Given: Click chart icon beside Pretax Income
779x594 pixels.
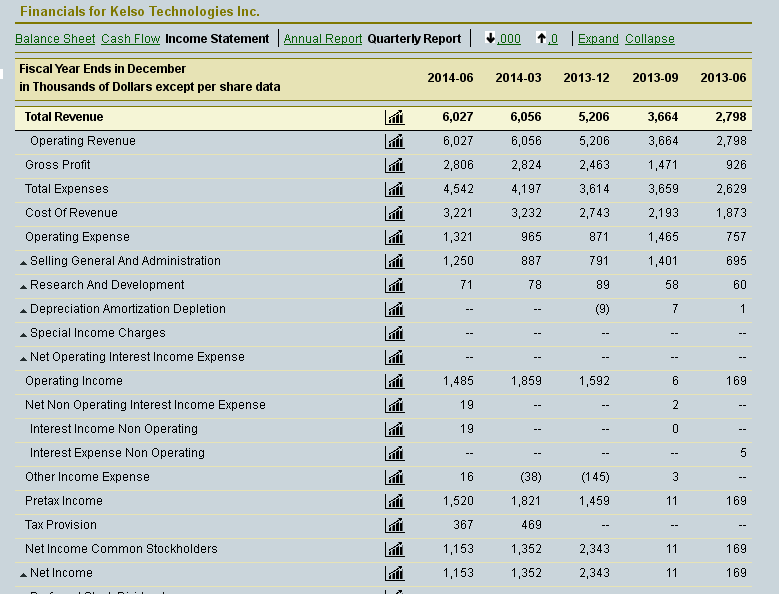Looking at the screenshot, I should coord(395,501).
